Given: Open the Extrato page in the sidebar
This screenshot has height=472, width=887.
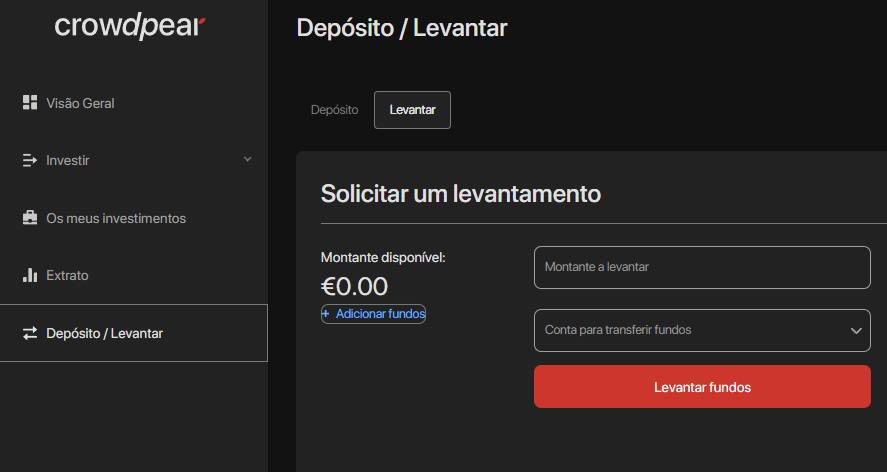Looking at the screenshot, I should pos(67,275).
